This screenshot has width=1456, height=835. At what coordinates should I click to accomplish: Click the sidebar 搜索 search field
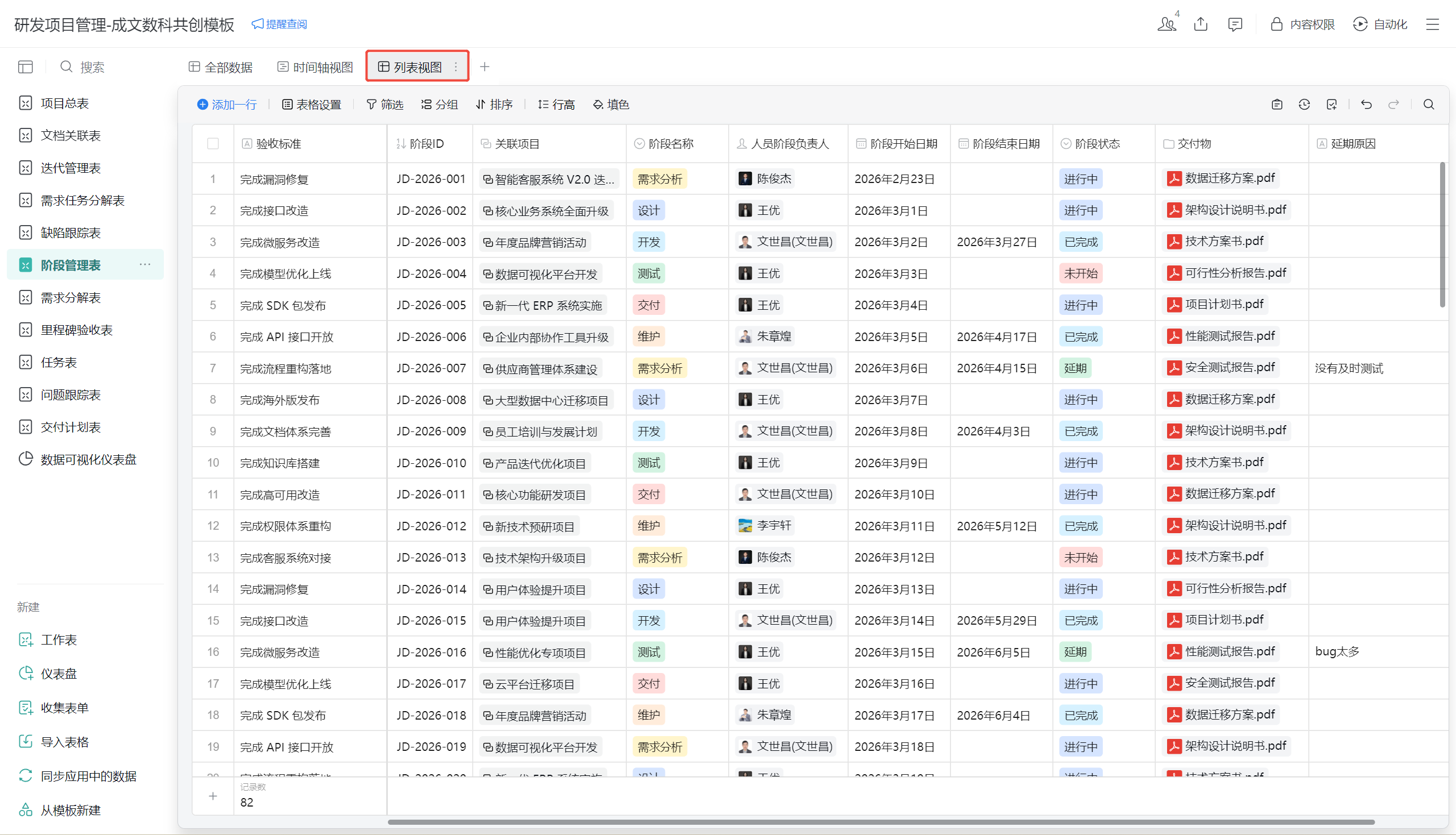(92, 67)
